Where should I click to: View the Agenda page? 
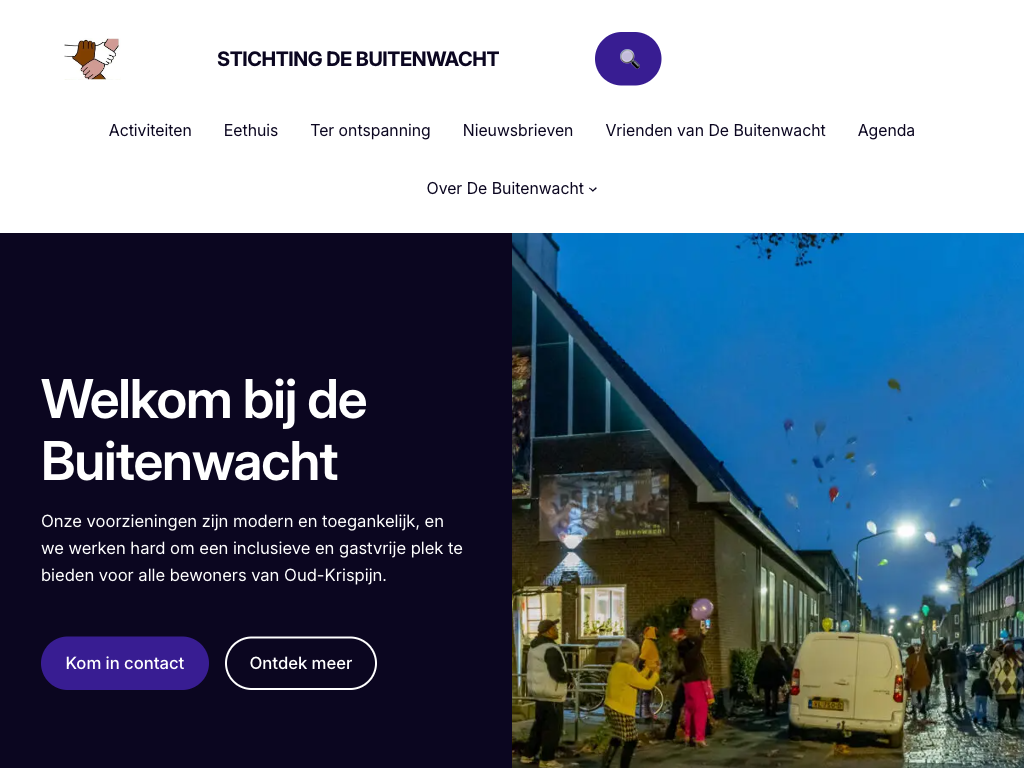[886, 131]
